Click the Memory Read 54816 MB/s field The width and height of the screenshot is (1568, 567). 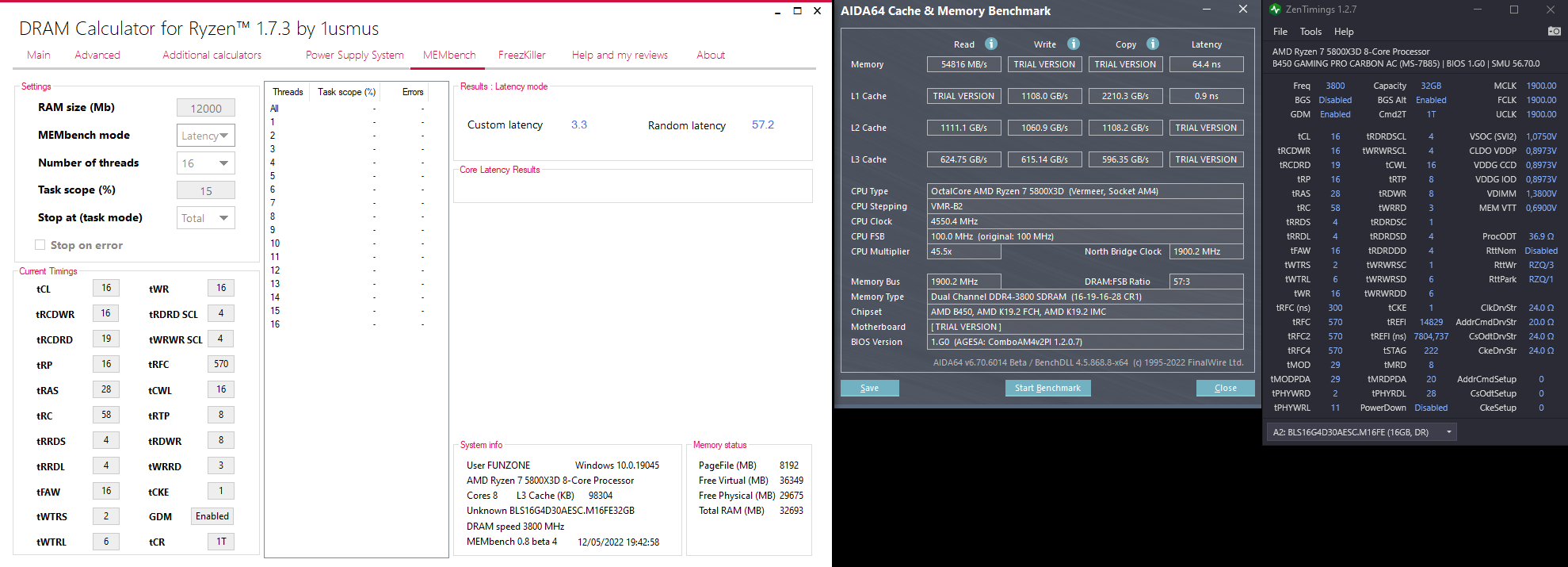click(x=963, y=64)
